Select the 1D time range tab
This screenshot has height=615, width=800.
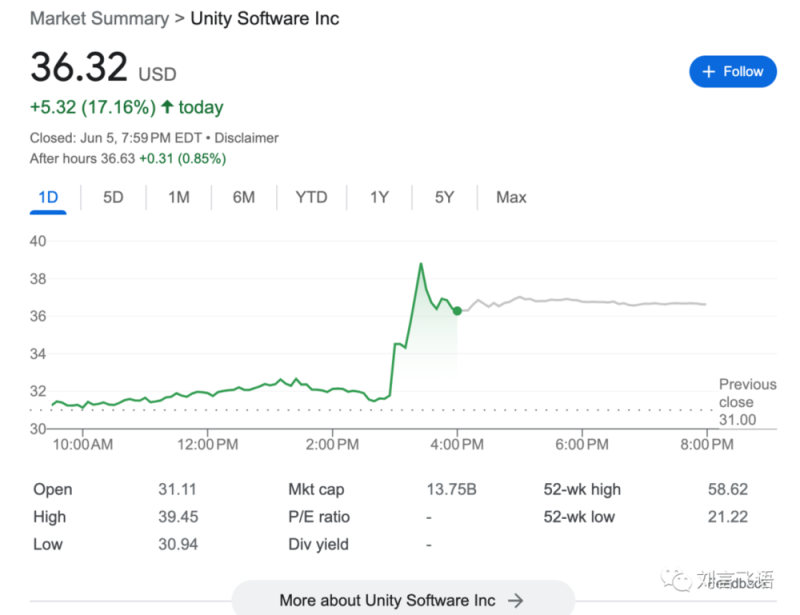point(48,197)
